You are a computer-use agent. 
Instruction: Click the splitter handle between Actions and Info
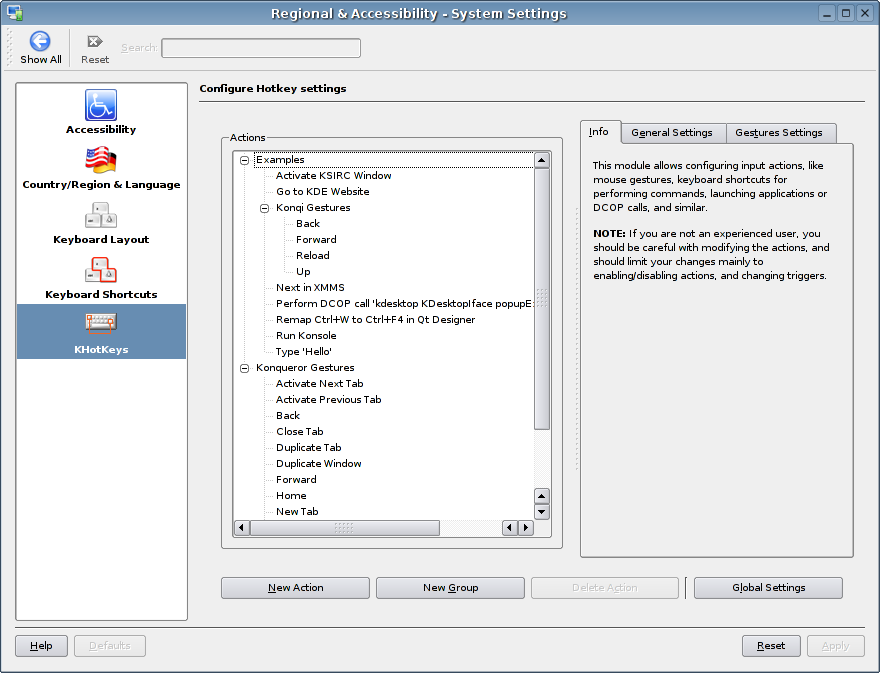[x=577, y=339]
